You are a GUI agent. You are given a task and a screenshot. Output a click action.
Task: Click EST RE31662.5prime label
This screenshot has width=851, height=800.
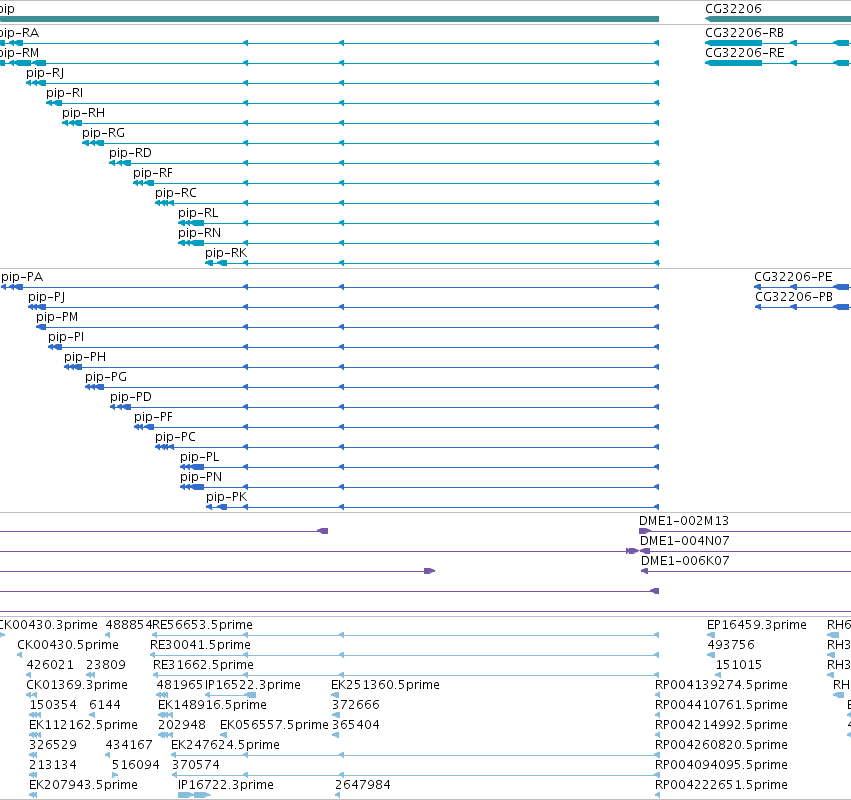coord(204,665)
